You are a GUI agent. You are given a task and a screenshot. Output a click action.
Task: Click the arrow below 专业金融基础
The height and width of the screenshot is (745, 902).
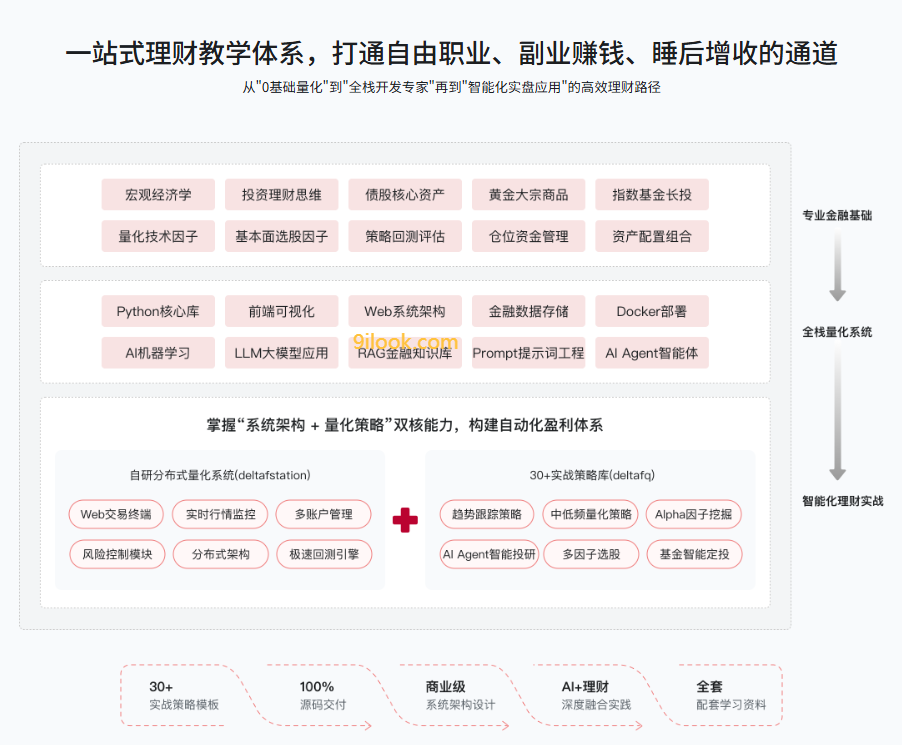point(838,266)
